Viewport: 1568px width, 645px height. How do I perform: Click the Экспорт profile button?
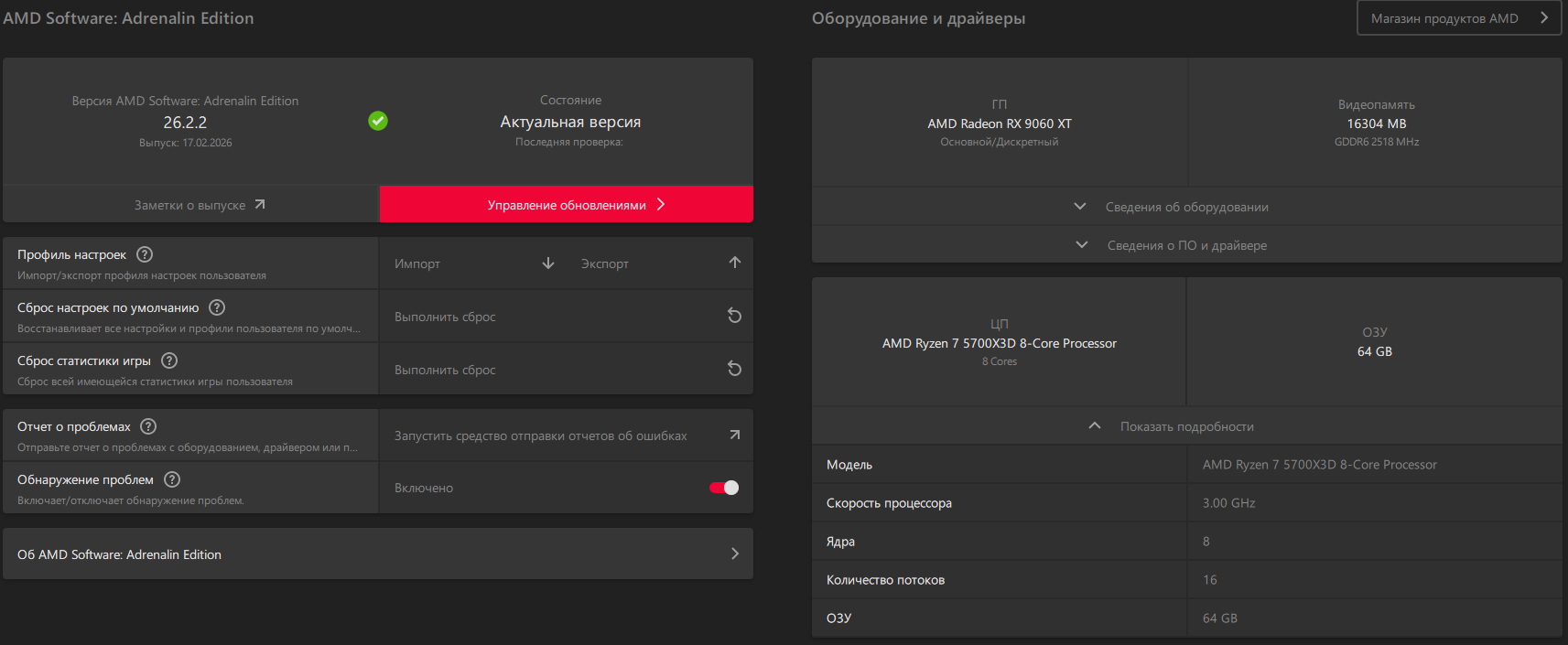660,263
